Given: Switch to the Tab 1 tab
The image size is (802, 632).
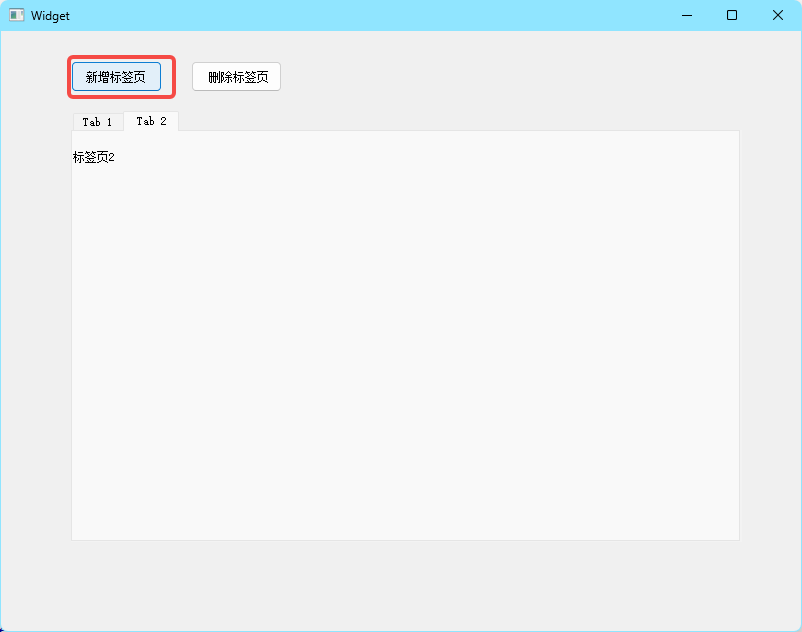Looking at the screenshot, I should 98,122.
